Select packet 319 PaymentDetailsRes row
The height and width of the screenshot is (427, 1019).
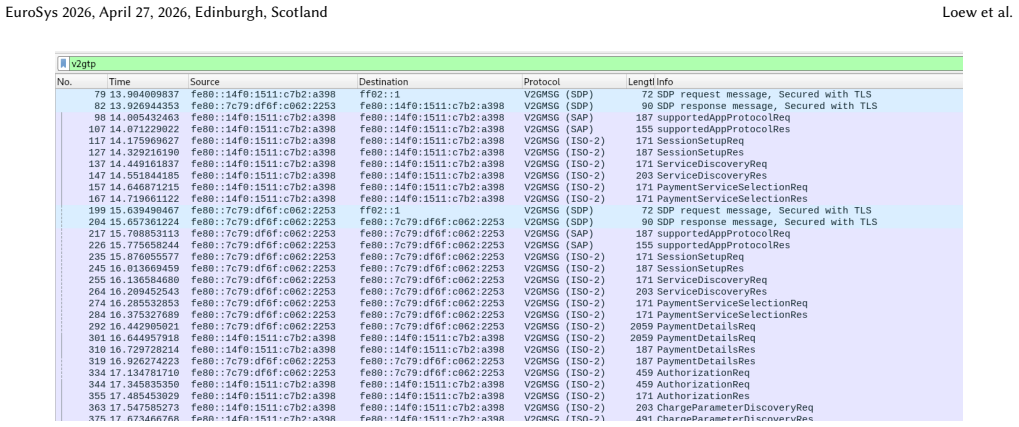(x=509, y=361)
